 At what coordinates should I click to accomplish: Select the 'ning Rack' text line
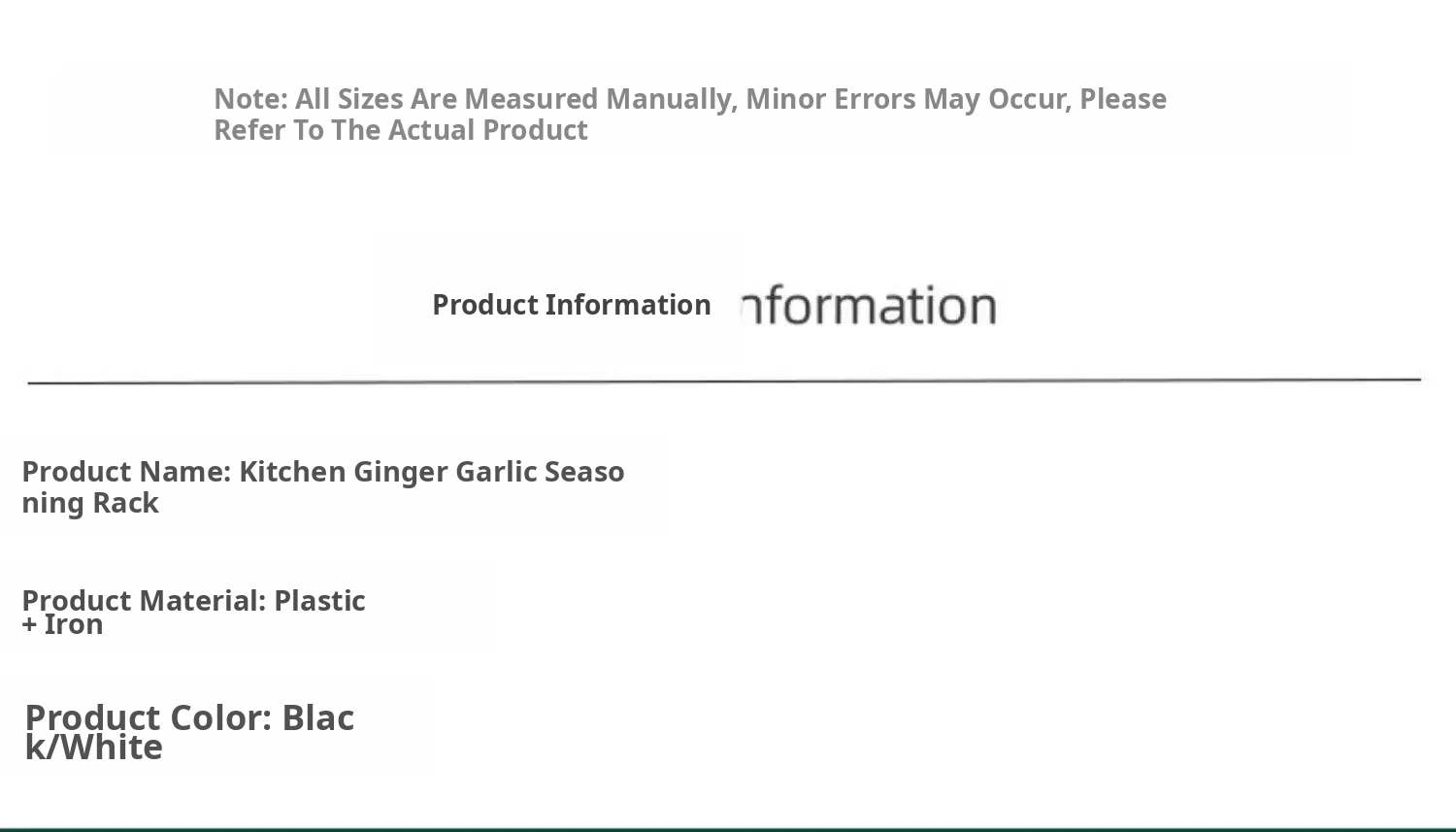pos(90,503)
